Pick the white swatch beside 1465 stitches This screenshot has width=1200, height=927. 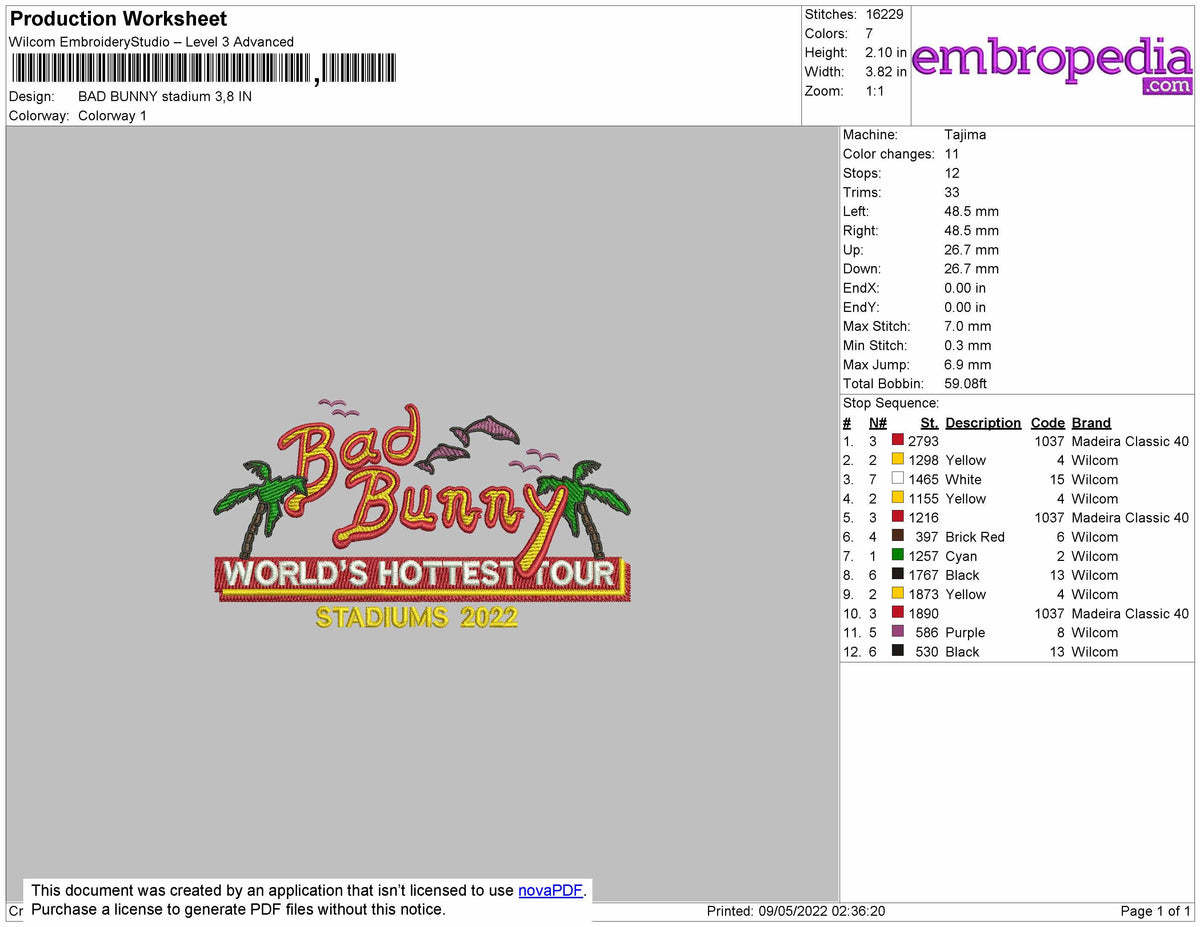pyautogui.click(x=897, y=479)
